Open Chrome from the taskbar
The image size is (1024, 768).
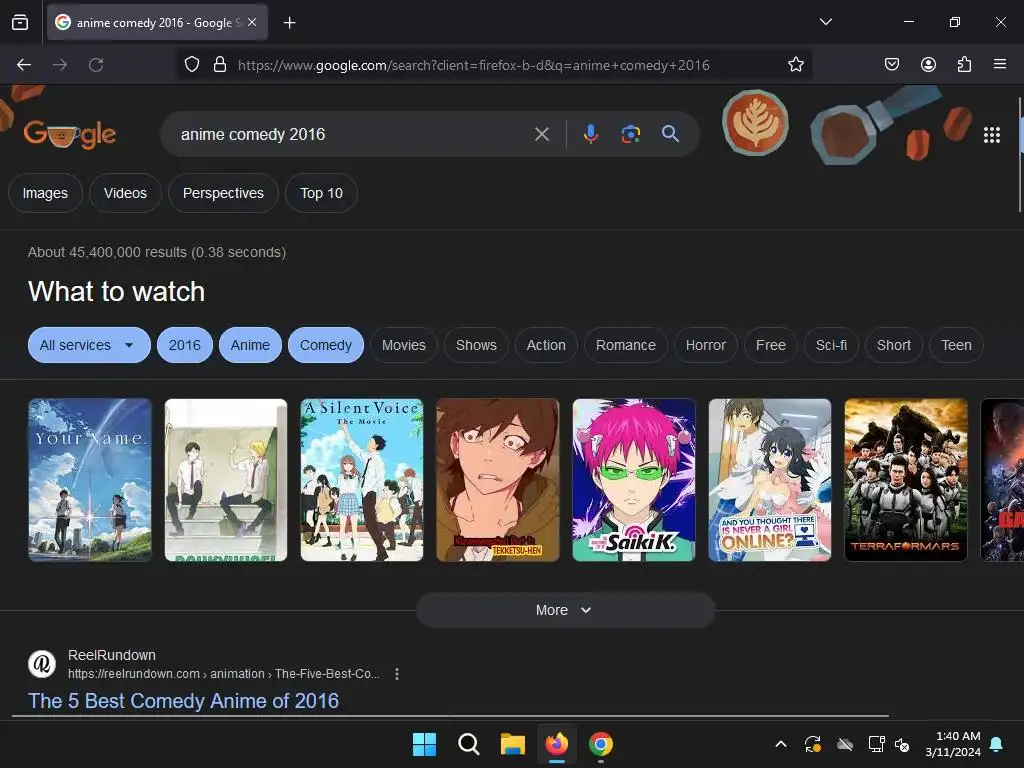pos(601,744)
